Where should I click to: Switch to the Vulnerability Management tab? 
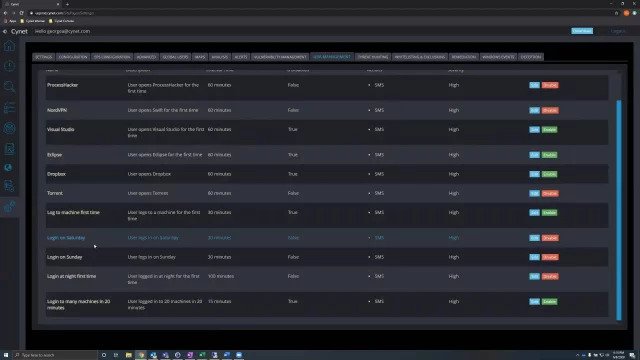(280, 57)
